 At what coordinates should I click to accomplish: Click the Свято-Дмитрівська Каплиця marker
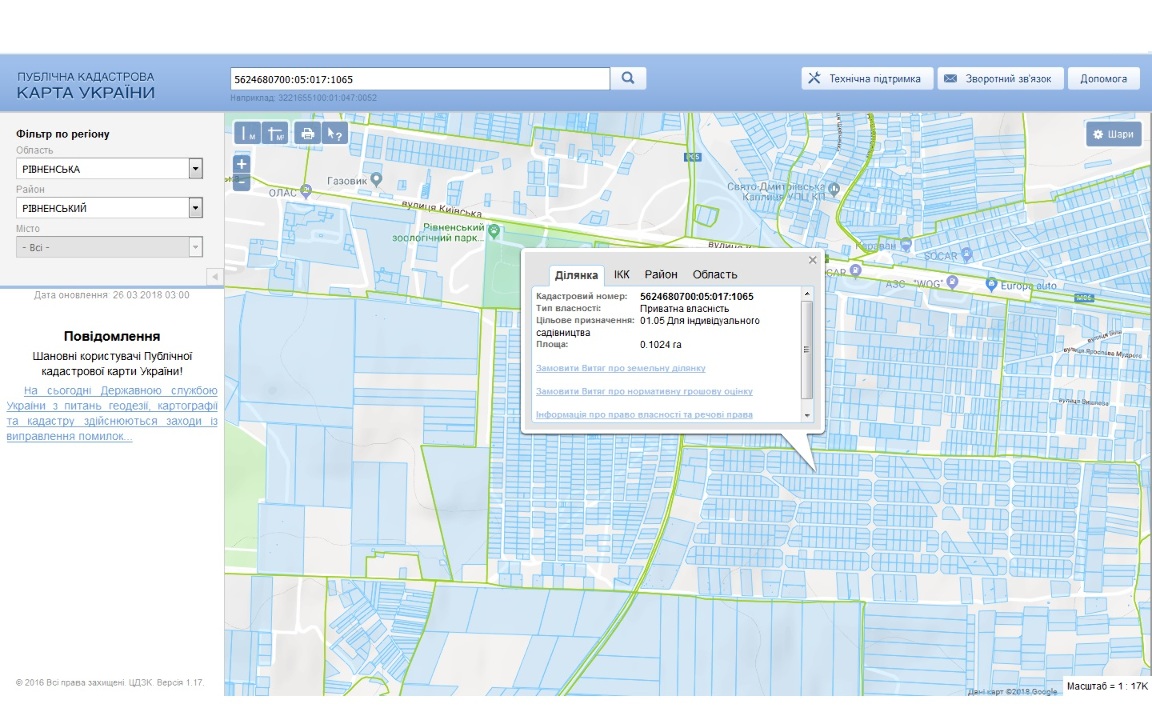(833, 189)
